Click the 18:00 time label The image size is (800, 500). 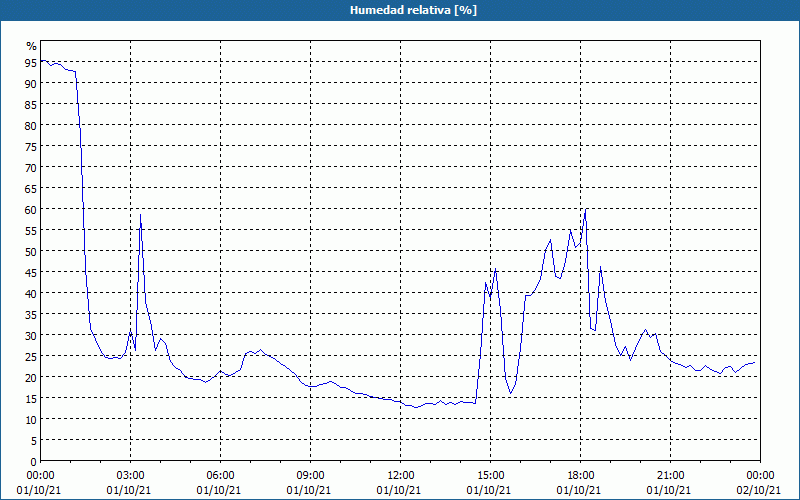click(580, 476)
